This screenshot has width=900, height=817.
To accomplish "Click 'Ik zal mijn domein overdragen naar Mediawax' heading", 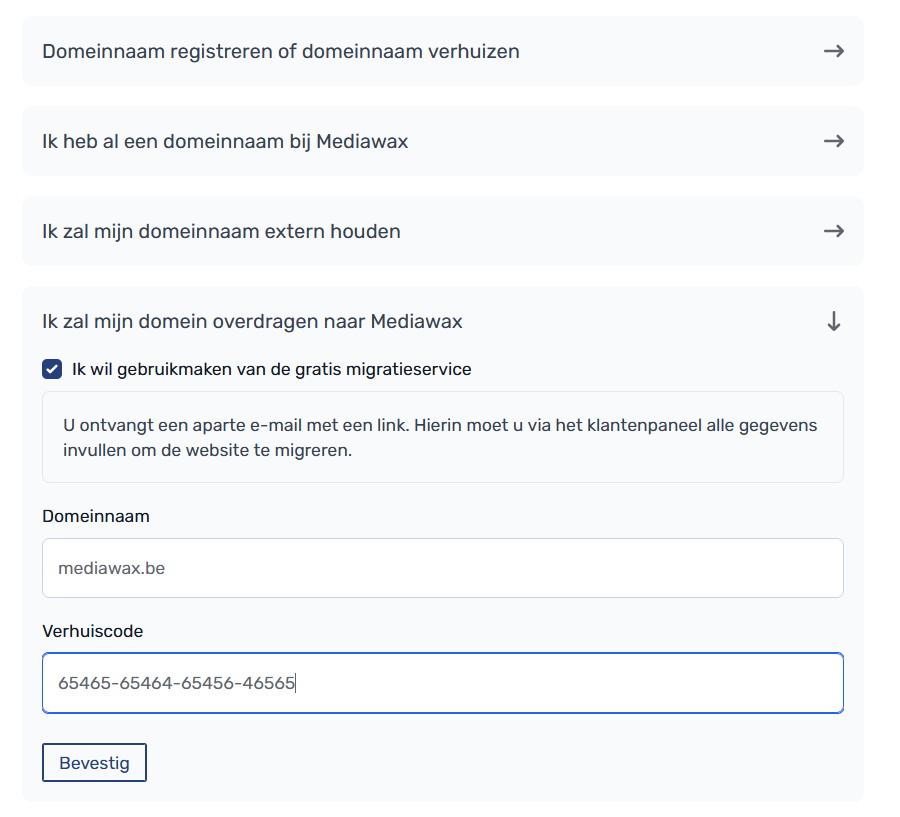I will click(x=252, y=322).
